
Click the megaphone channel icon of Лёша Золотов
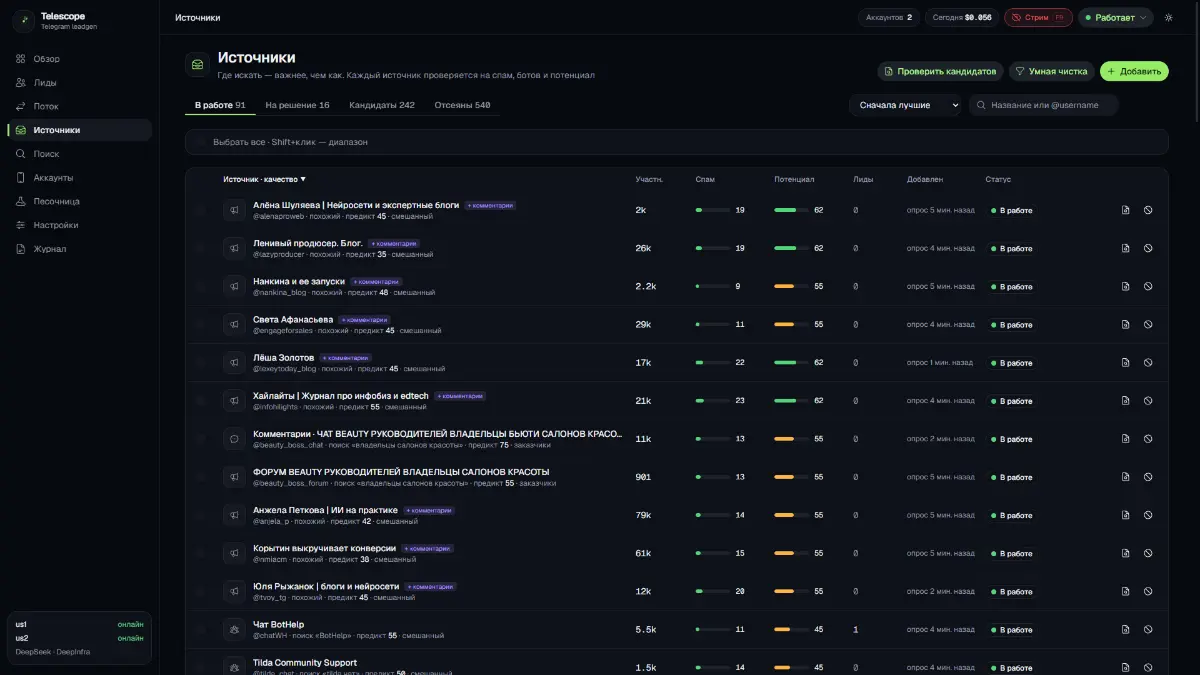pyautogui.click(x=234, y=362)
